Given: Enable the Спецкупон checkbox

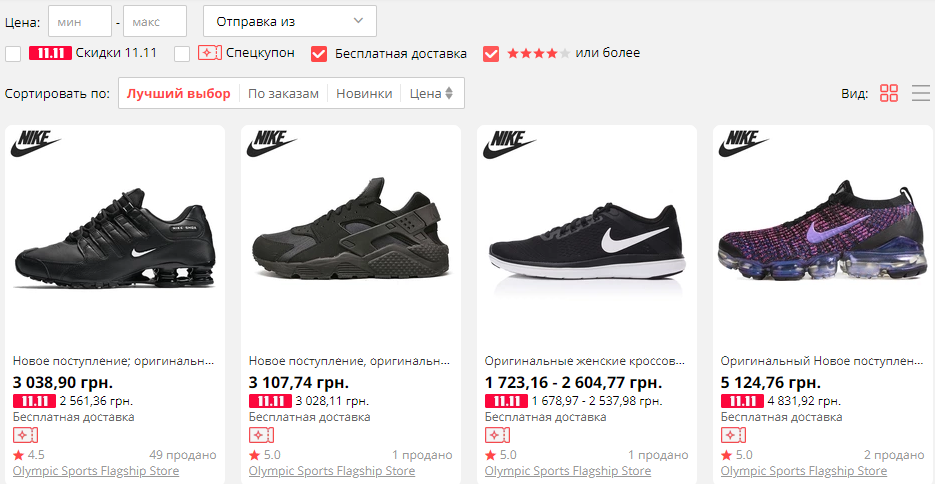Looking at the screenshot, I should (182, 53).
